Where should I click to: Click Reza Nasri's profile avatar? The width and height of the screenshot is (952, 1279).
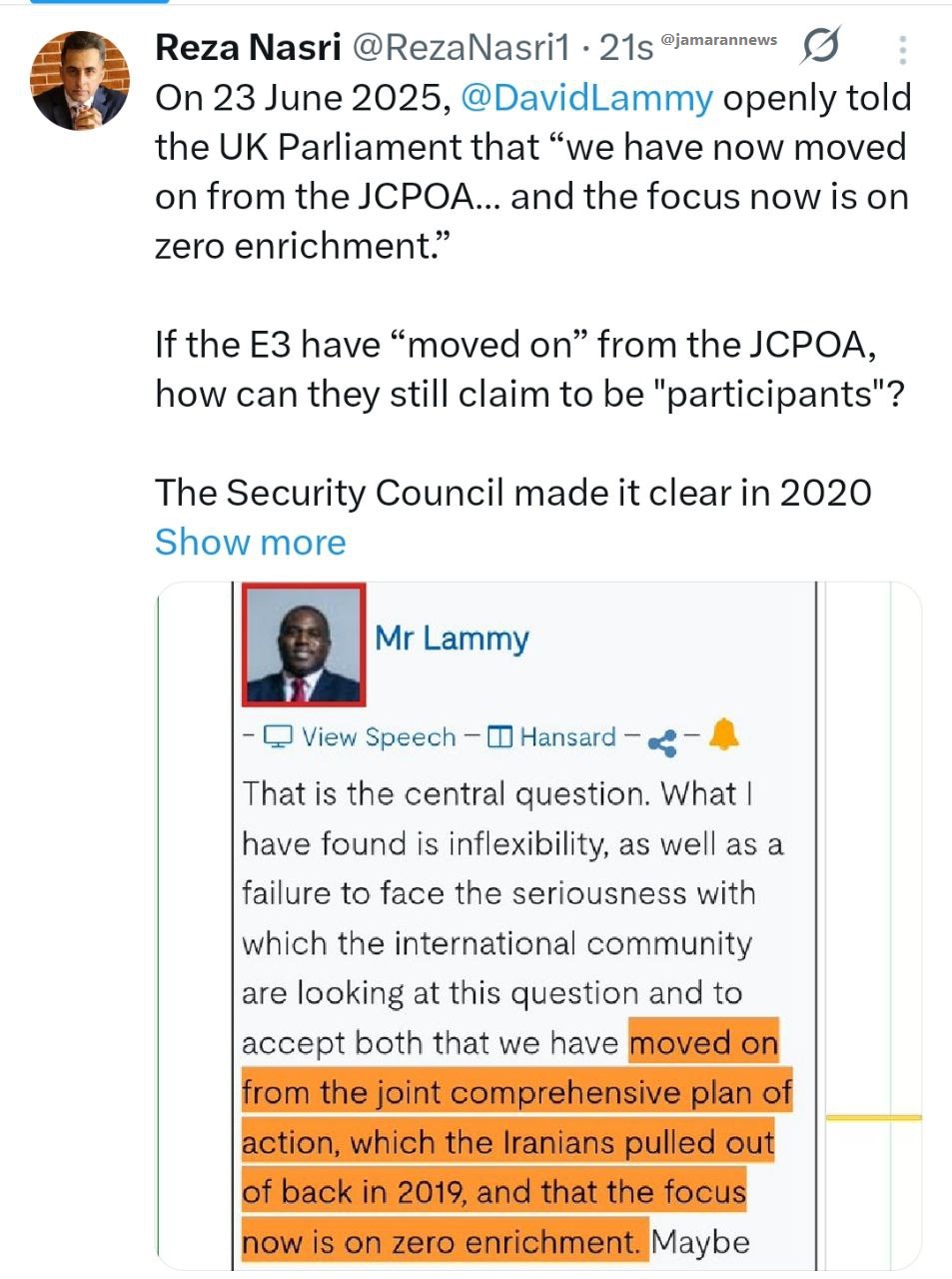point(80,81)
